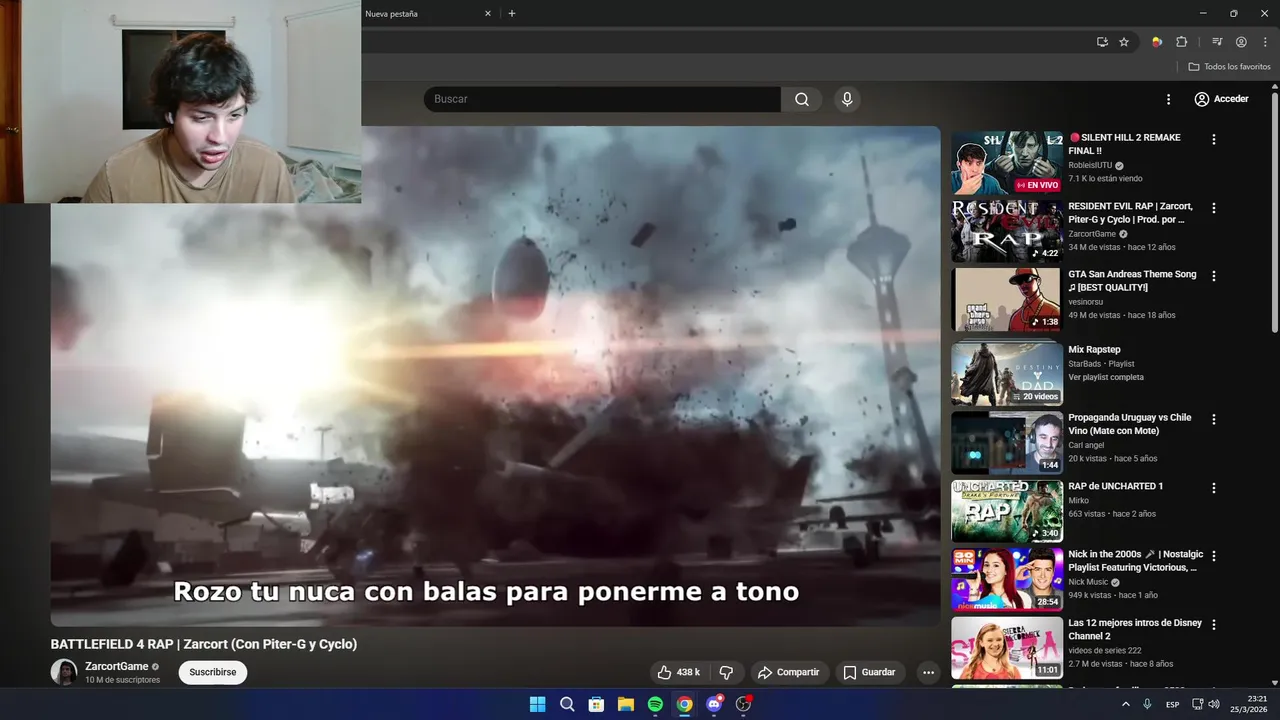
Task: Open Chrome three-dot menu
Action: 1265,42
